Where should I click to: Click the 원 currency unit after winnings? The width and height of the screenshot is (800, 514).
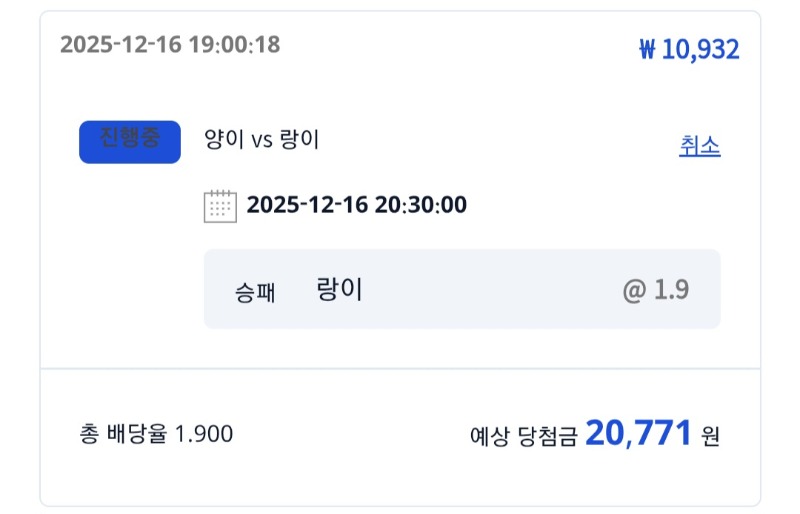pos(710,436)
